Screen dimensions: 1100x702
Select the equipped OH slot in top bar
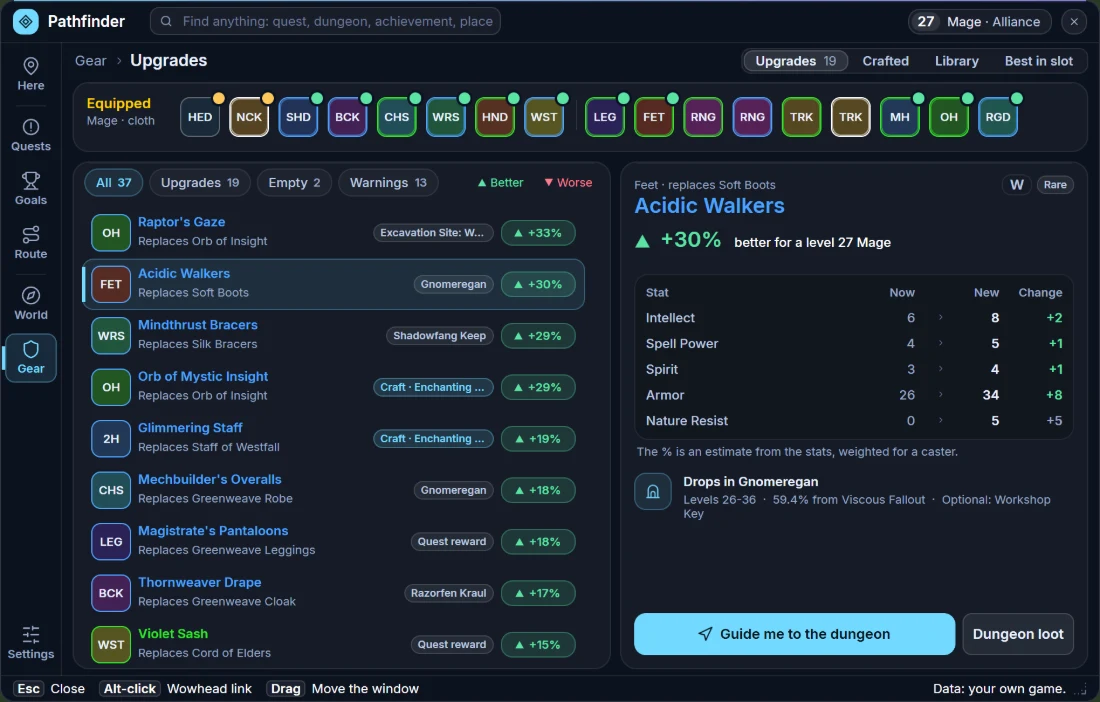pos(948,117)
